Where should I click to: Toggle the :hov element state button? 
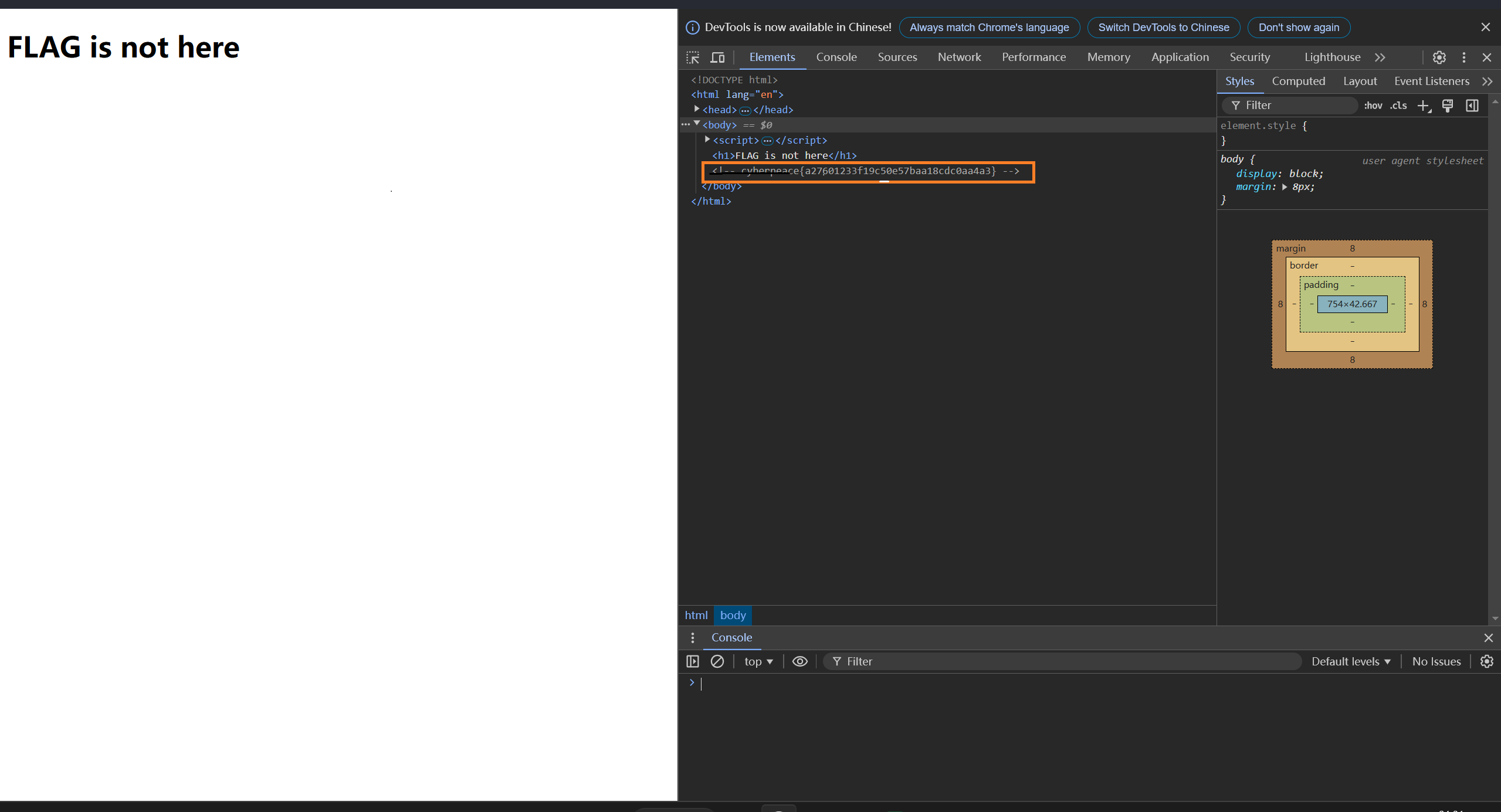pos(1373,106)
